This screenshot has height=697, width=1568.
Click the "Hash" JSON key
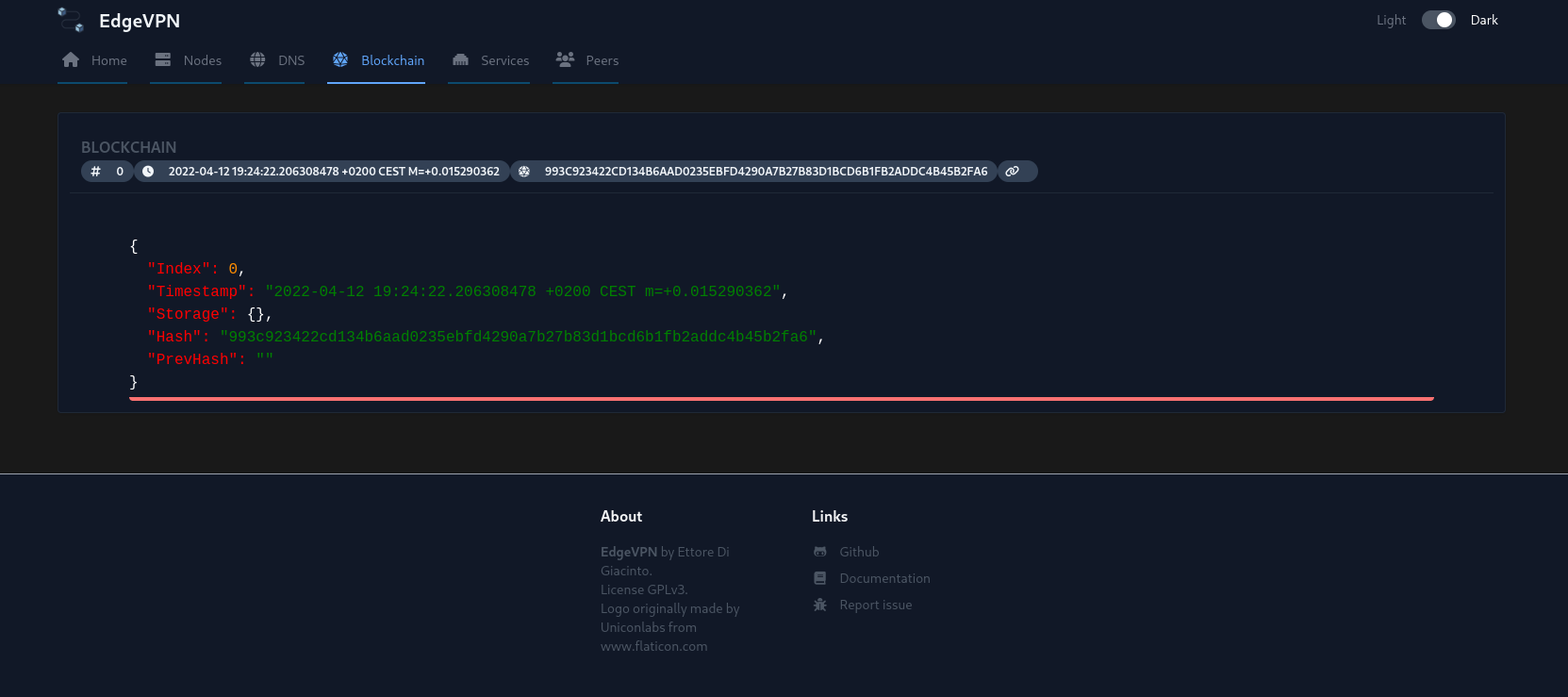(178, 337)
